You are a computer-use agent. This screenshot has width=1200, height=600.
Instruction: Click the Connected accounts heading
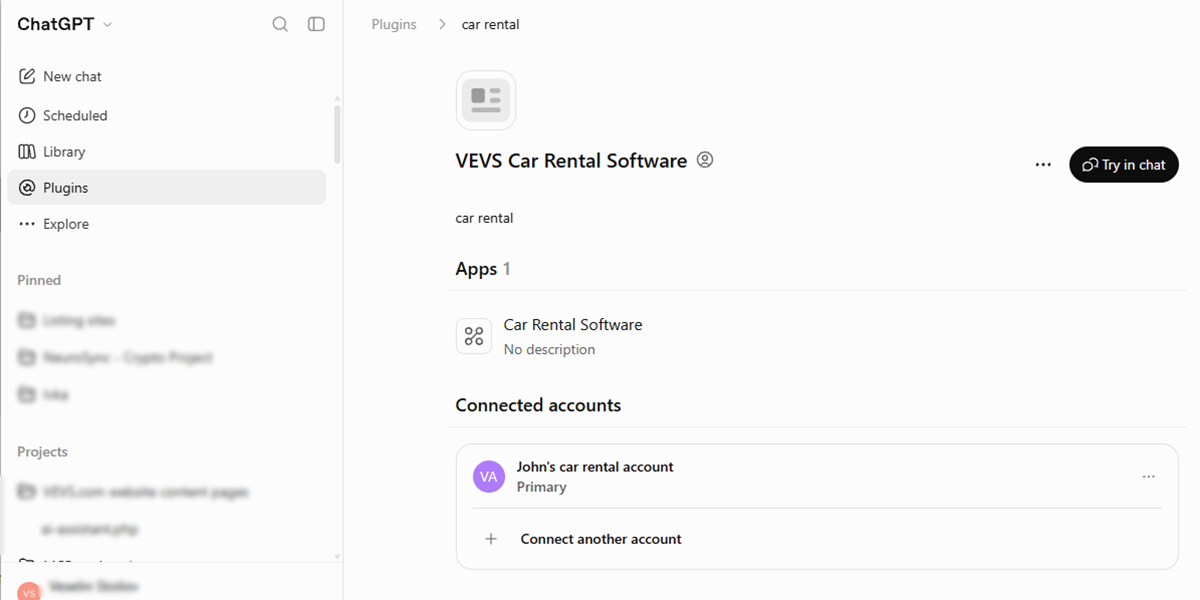point(538,405)
